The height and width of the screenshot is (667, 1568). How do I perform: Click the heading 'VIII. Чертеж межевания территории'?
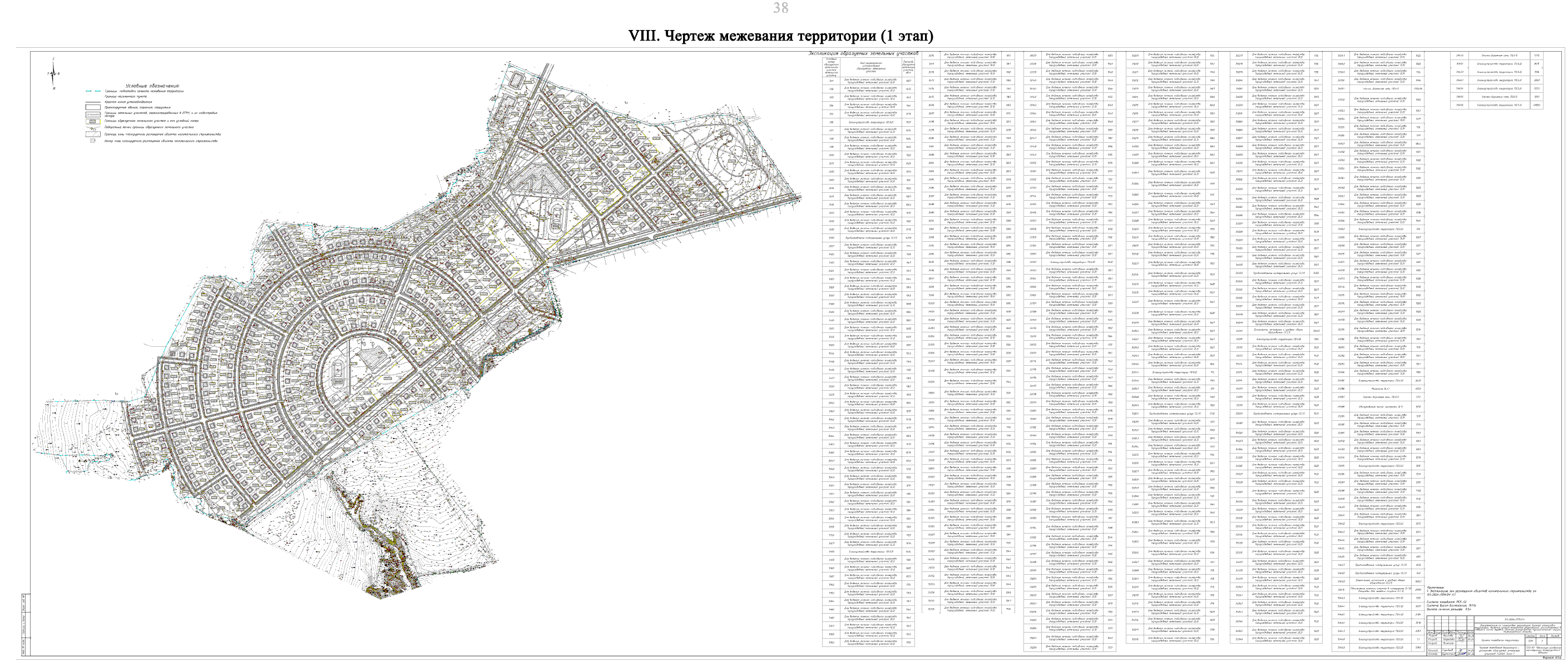781,36
